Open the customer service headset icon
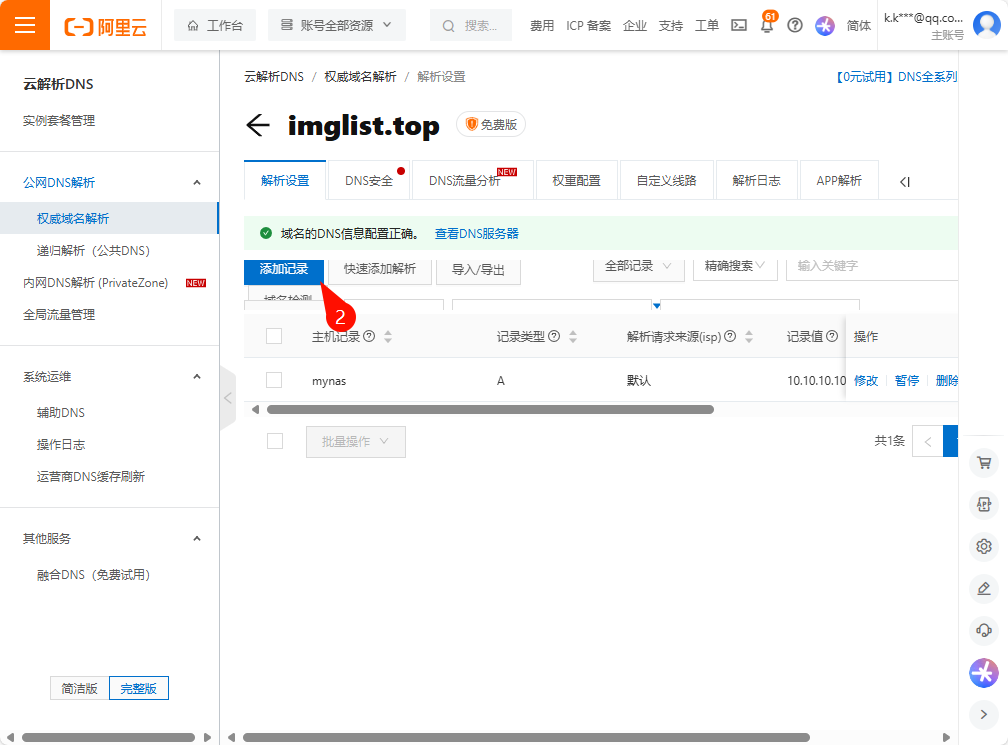The height and width of the screenshot is (745, 1008). (x=984, y=630)
